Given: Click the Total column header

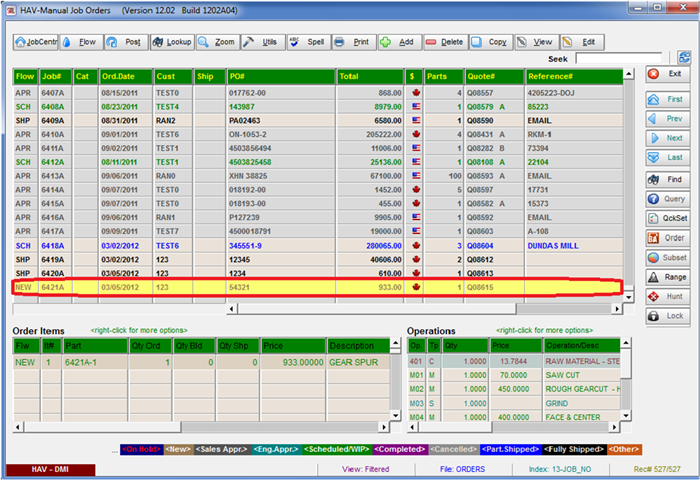Looking at the screenshot, I should 370,76.
